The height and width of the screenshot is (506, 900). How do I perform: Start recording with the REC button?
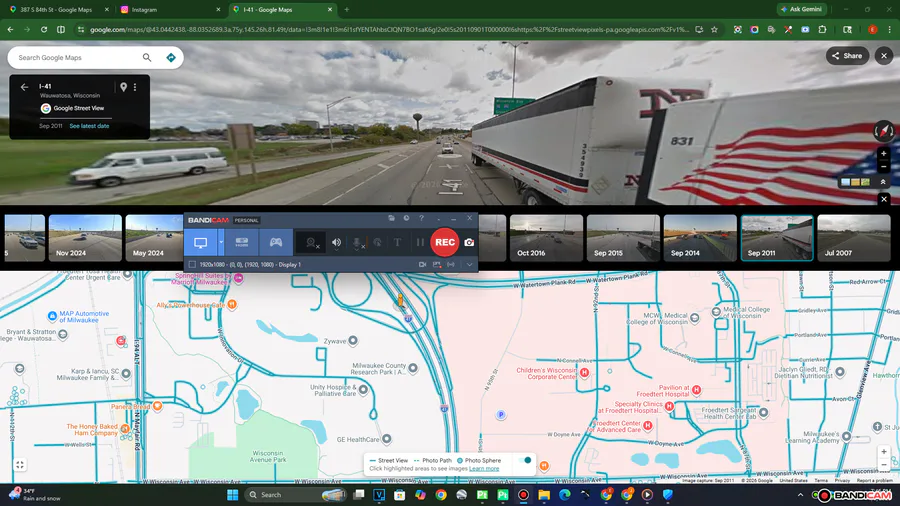coord(445,242)
